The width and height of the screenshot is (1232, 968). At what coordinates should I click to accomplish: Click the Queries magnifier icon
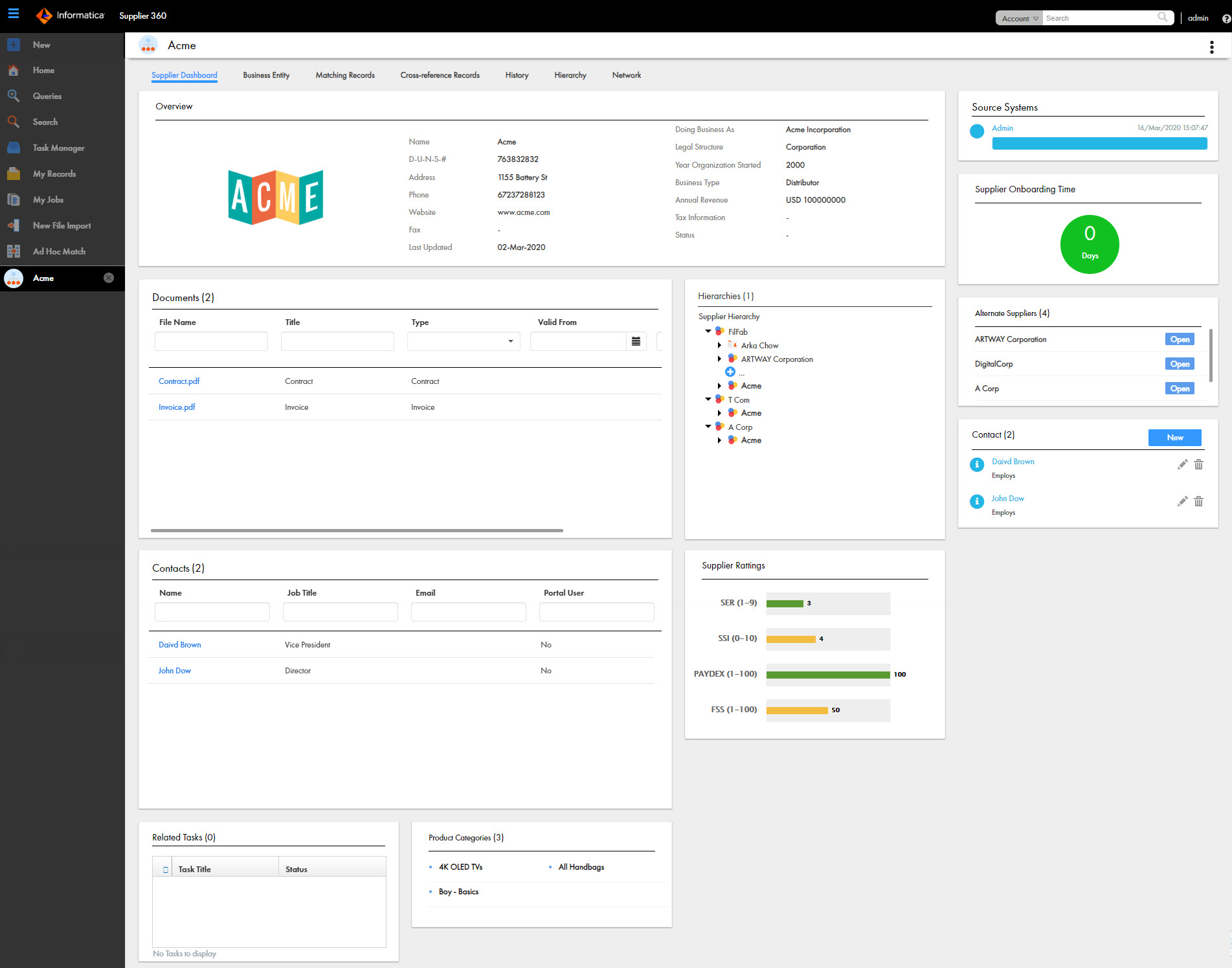14,96
